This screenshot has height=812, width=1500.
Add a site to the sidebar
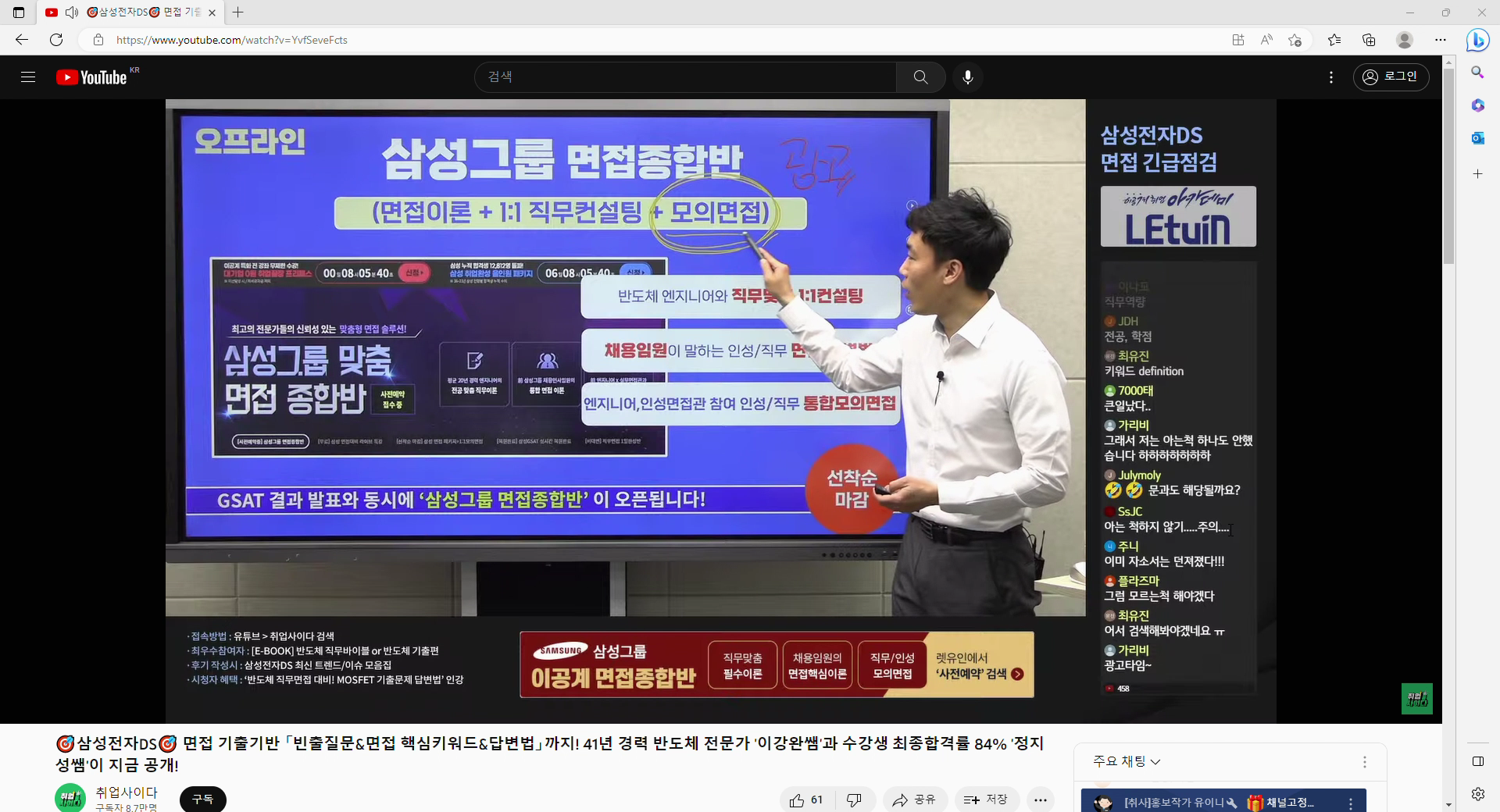point(1477,173)
